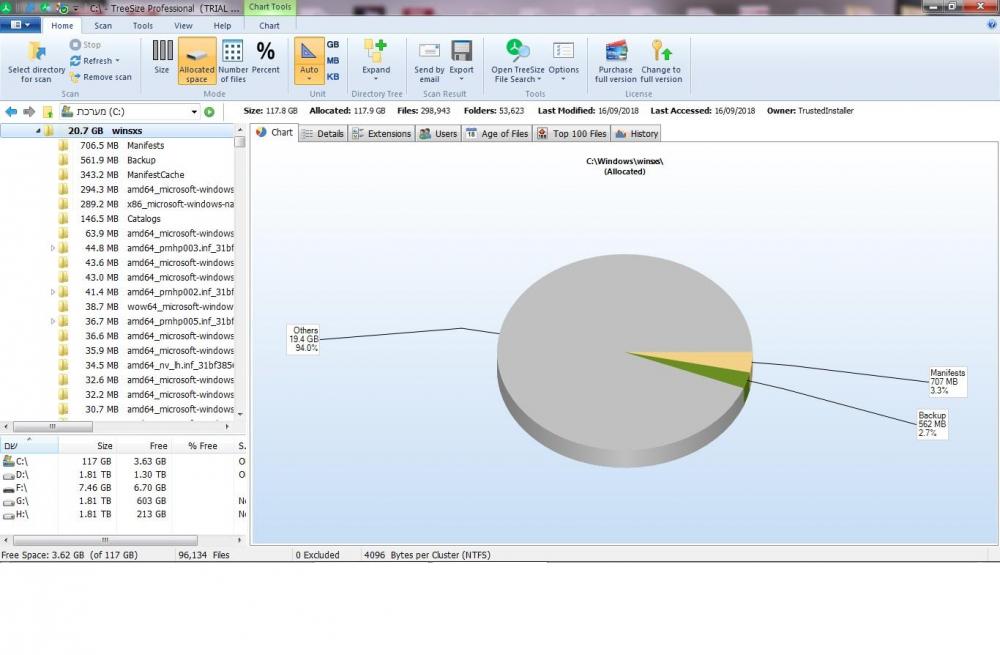
Task: Switch mode to Number of files
Action: (233, 61)
